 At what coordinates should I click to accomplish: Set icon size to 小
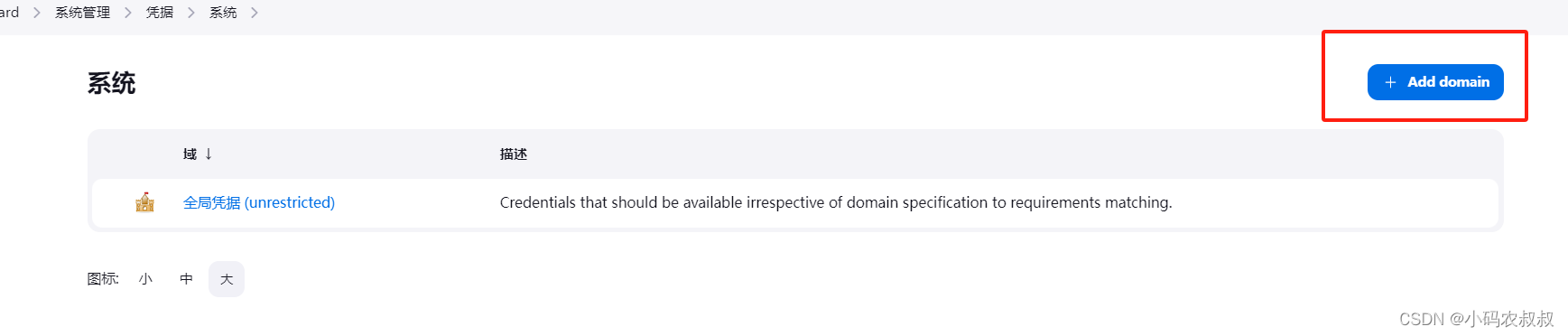[146, 279]
